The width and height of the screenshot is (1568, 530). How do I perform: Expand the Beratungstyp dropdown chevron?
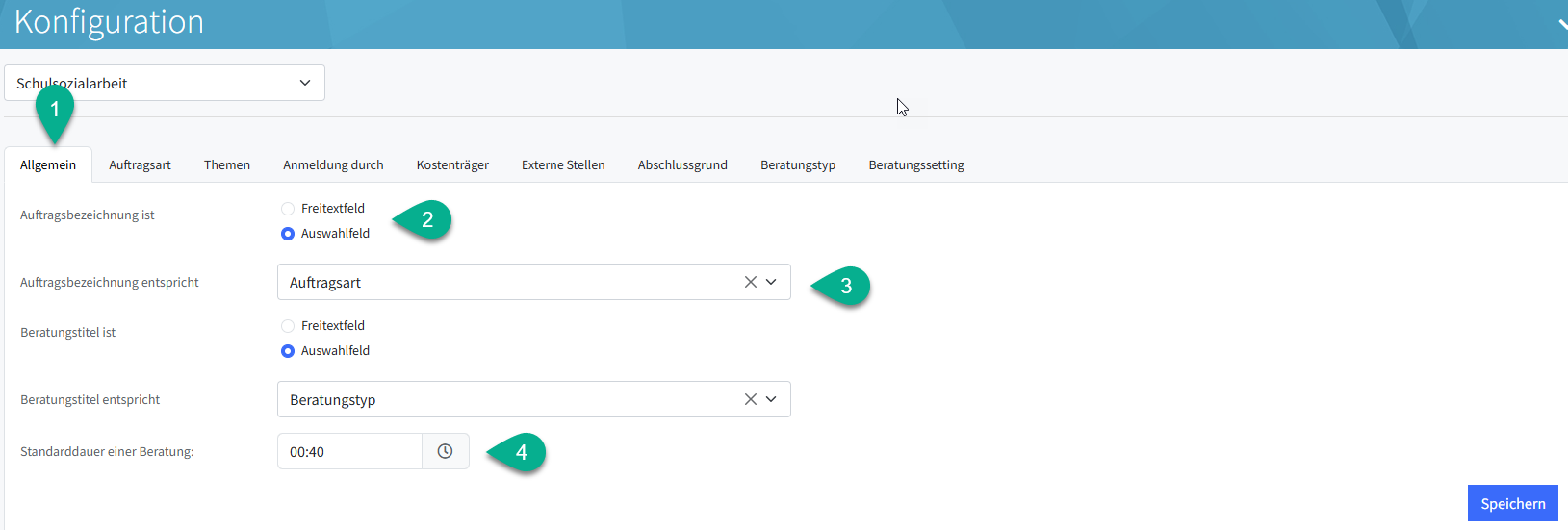click(771, 399)
